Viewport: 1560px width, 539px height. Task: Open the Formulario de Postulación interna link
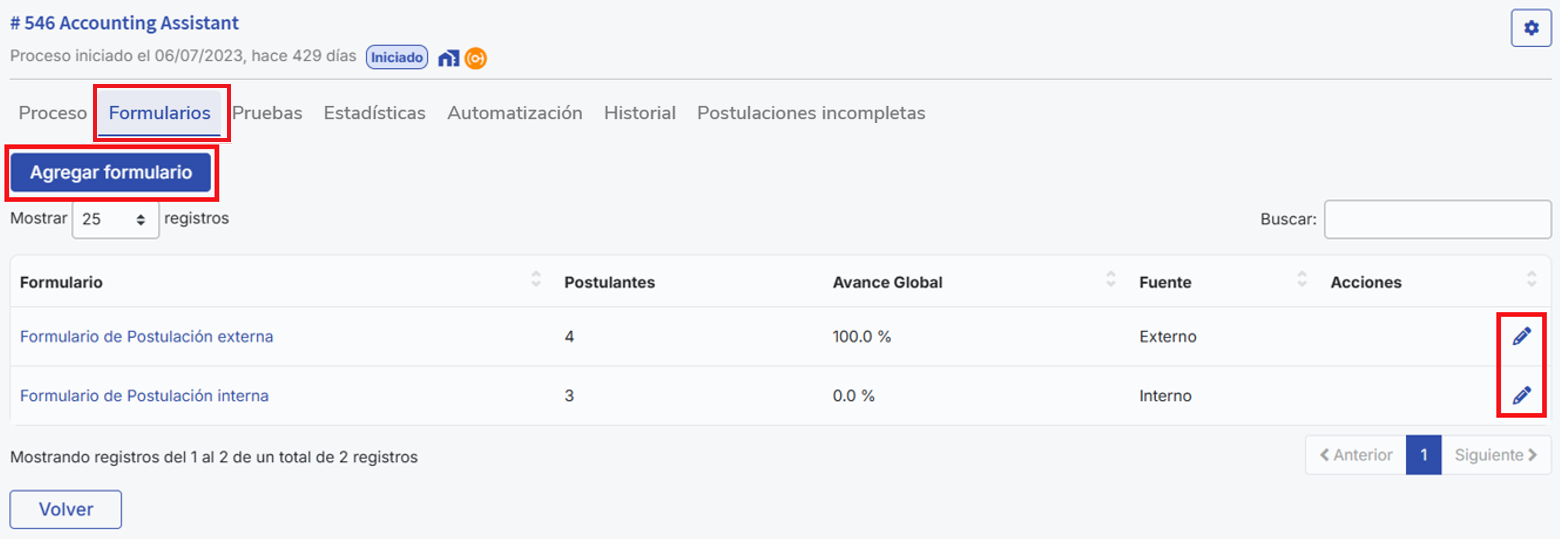click(144, 396)
